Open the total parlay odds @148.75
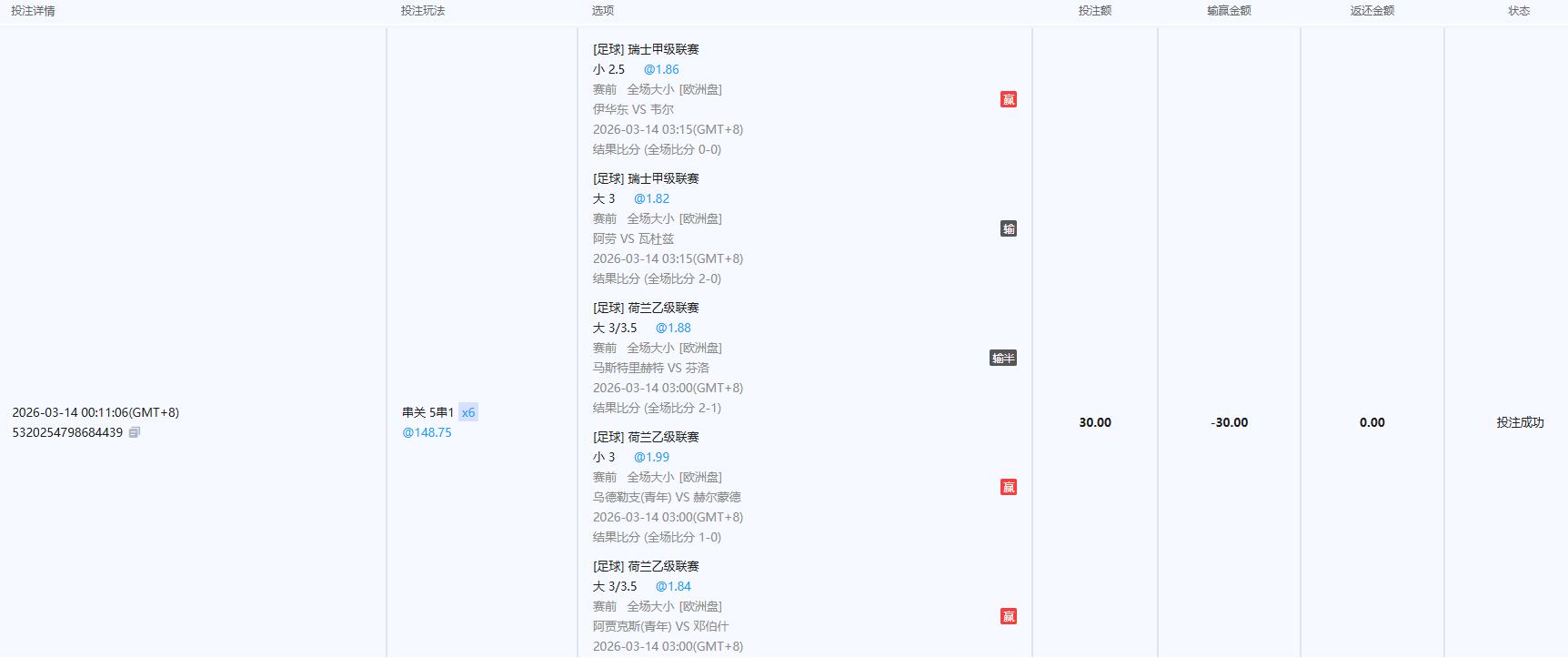The width and height of the screenshot is (1568, 658). 427,433
